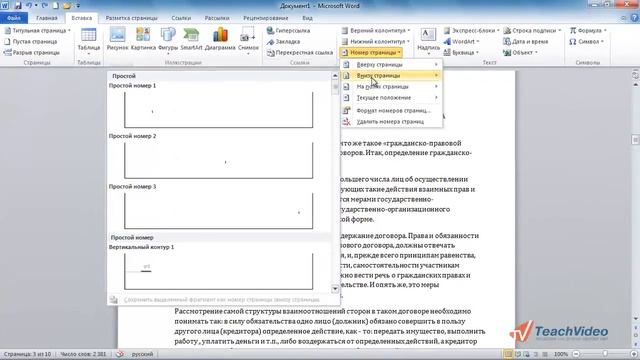Click the Число слов word count

click(x=83, y=354)
